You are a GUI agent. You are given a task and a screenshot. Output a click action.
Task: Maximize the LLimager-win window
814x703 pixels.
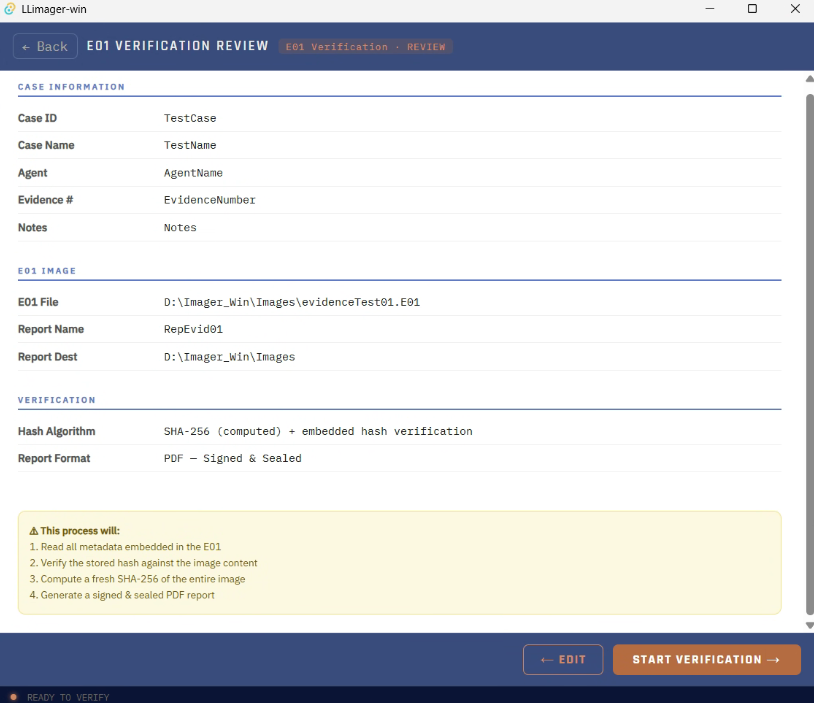[x=752, y=9]
